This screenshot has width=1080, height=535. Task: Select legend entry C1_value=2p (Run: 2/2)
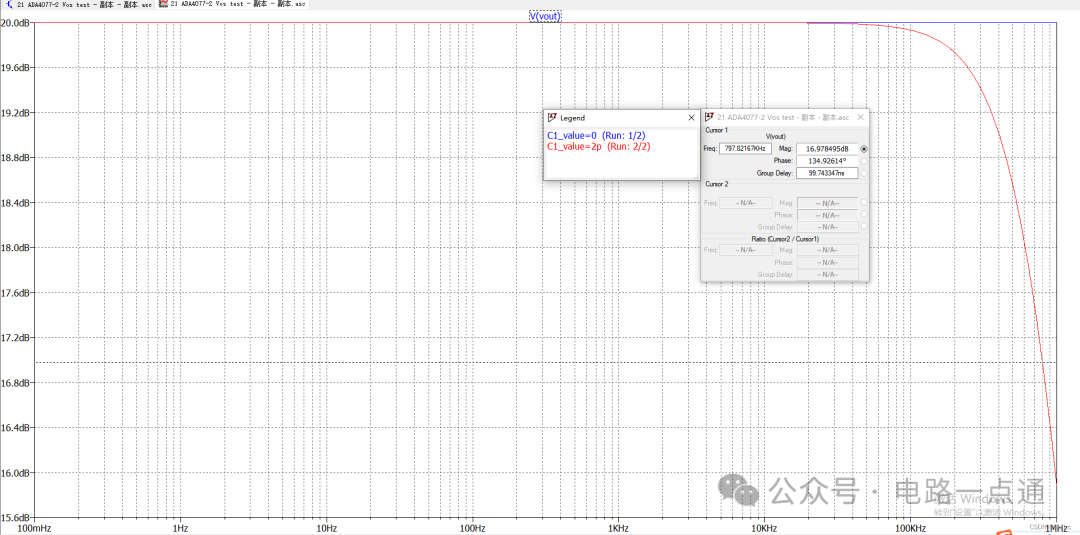(599, 147)
